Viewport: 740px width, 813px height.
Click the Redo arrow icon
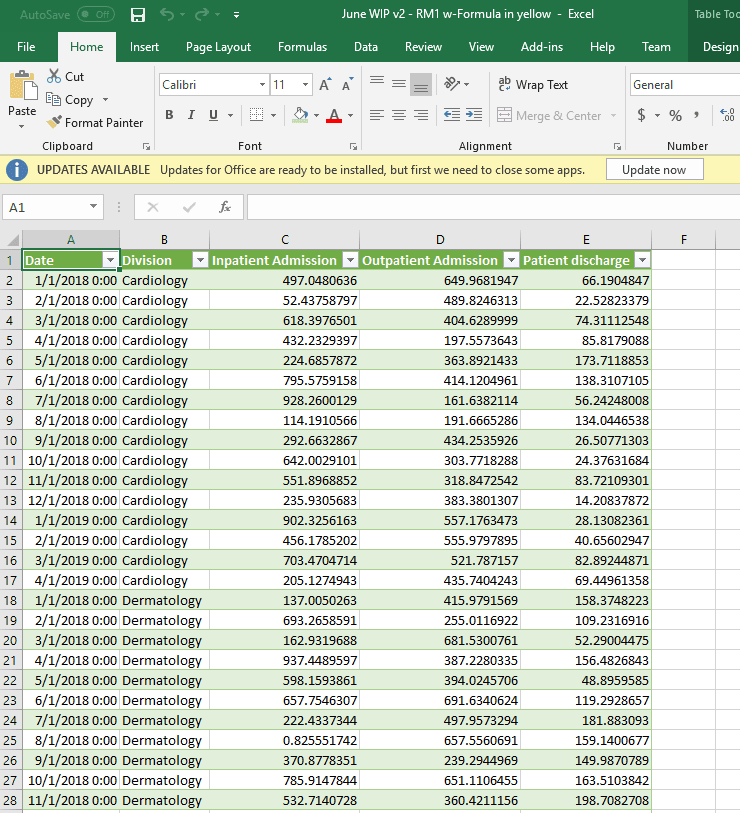202,15
